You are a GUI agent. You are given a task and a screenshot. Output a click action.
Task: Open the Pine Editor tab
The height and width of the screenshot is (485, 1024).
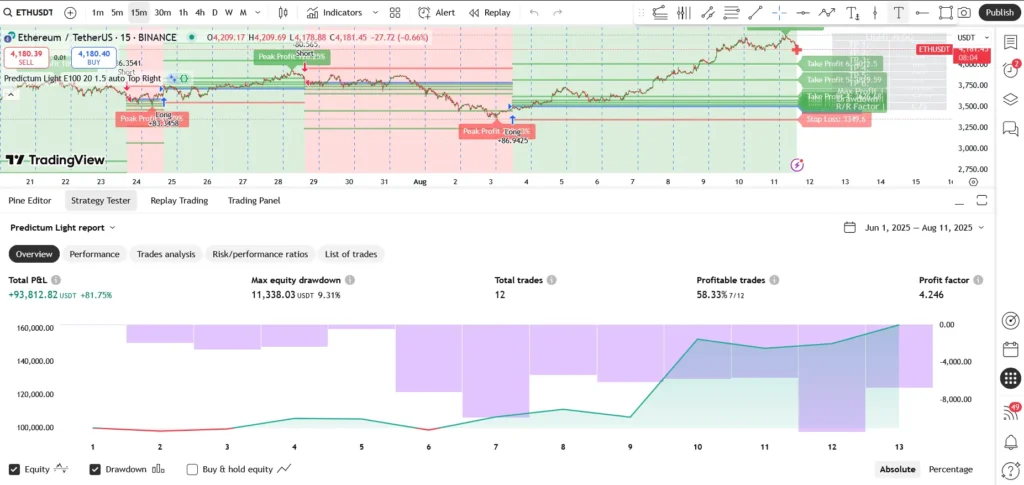click(30, 200)
